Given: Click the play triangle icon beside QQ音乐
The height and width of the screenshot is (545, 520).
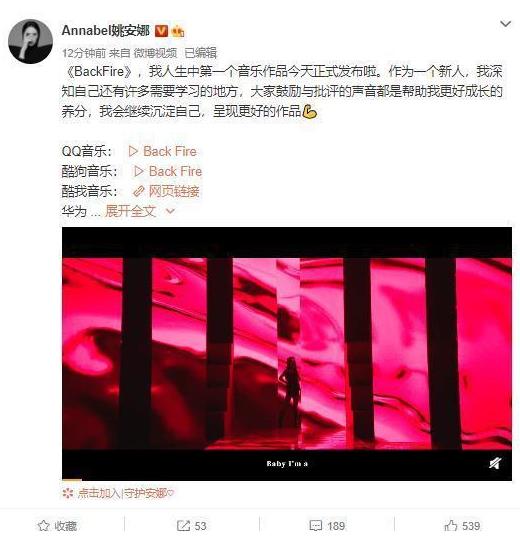Looking at the screenshot, I should pos(133,152).
